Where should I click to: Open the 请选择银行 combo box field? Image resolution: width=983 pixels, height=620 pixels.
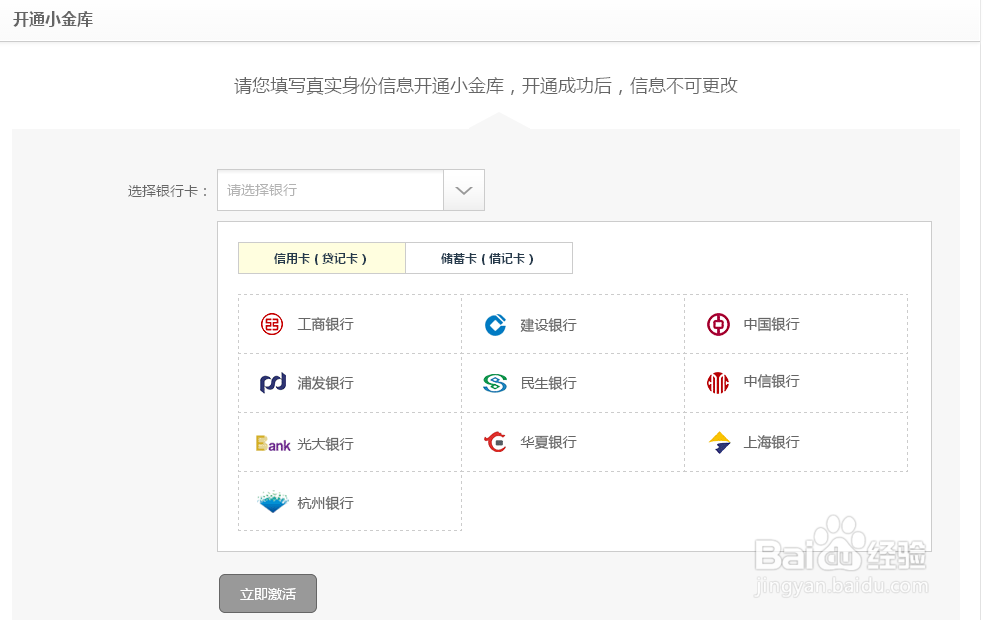330,190
